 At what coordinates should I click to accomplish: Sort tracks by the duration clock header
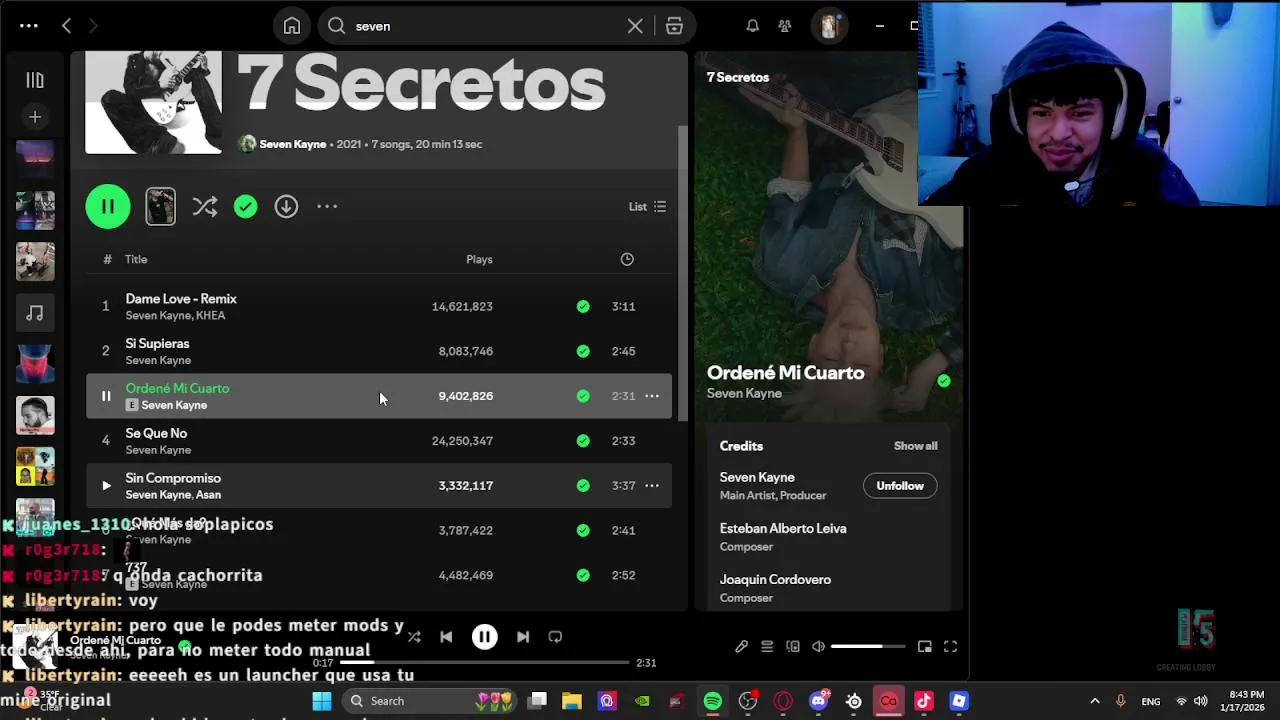(x=627, y=259)
